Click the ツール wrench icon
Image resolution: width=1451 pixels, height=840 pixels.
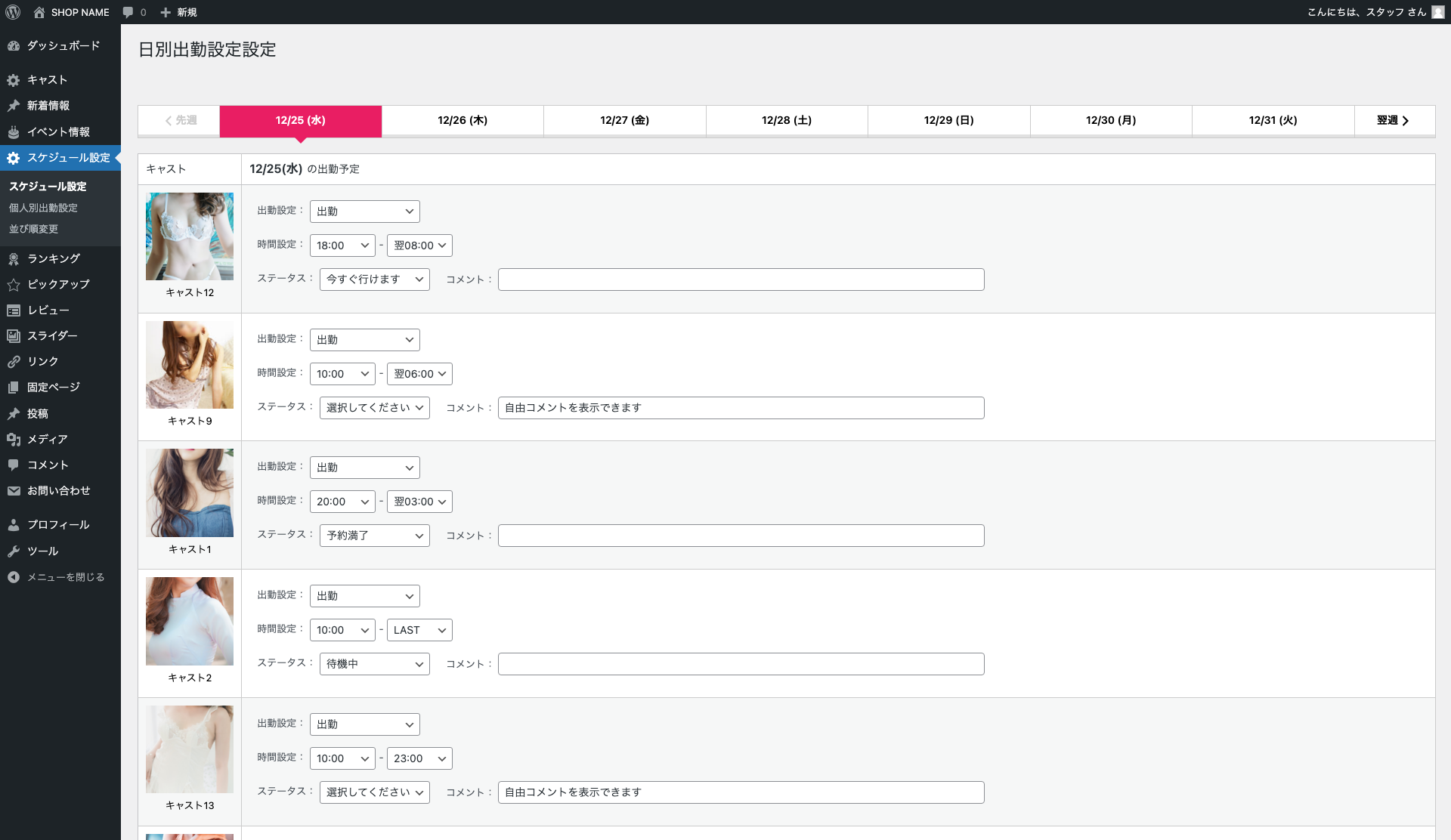point(14,551)
